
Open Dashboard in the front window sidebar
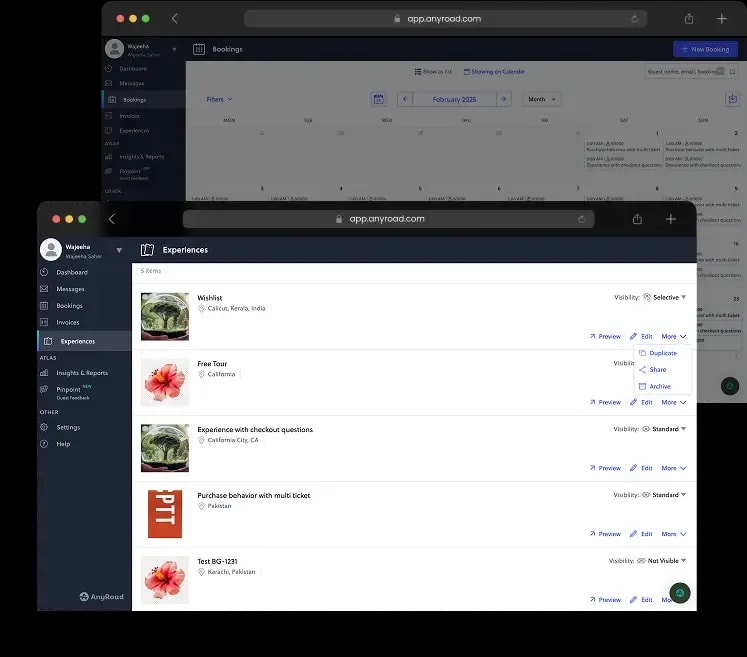[x=71, y=272]
